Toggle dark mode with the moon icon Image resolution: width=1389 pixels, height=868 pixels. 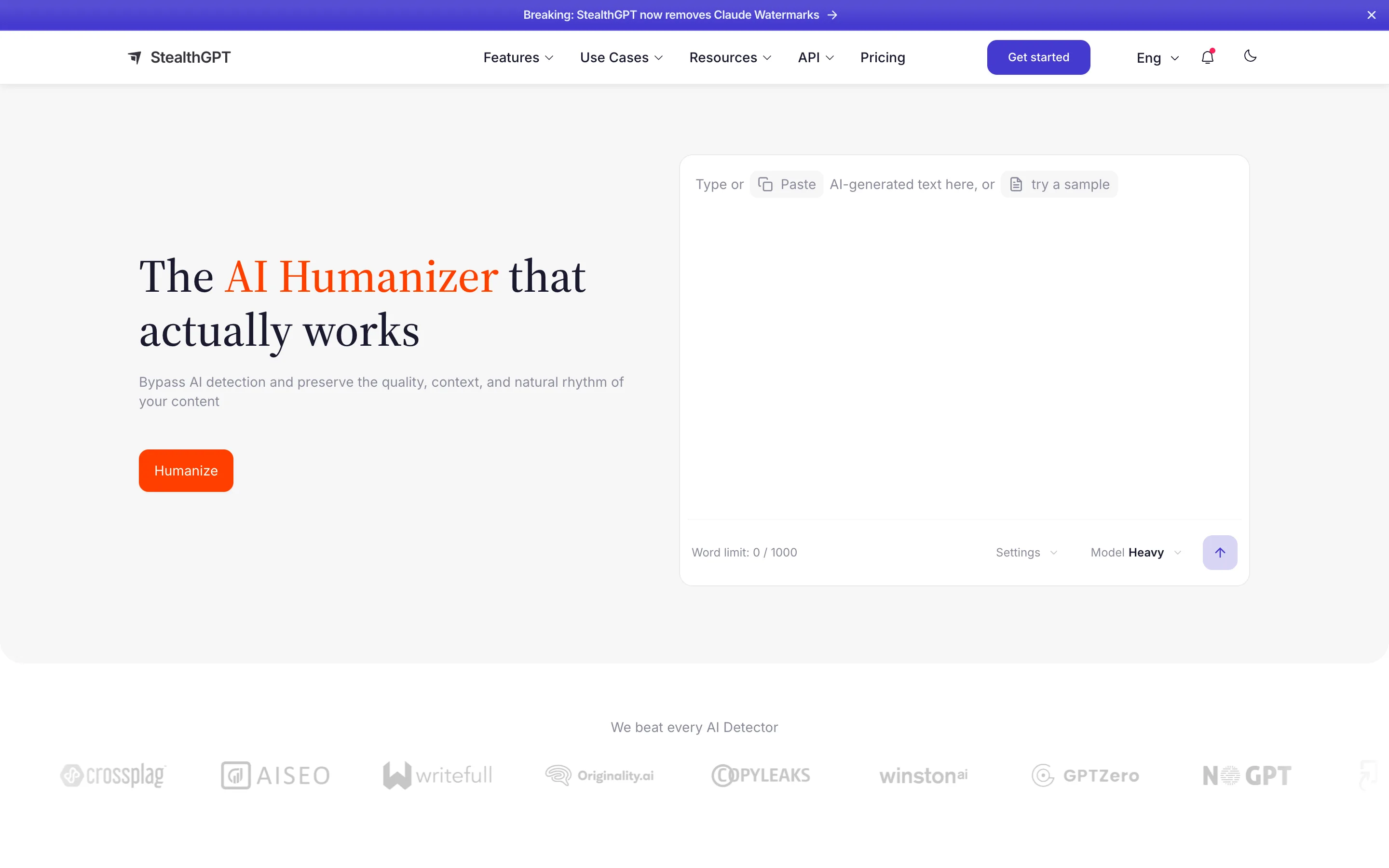[x=1250, y=56]
